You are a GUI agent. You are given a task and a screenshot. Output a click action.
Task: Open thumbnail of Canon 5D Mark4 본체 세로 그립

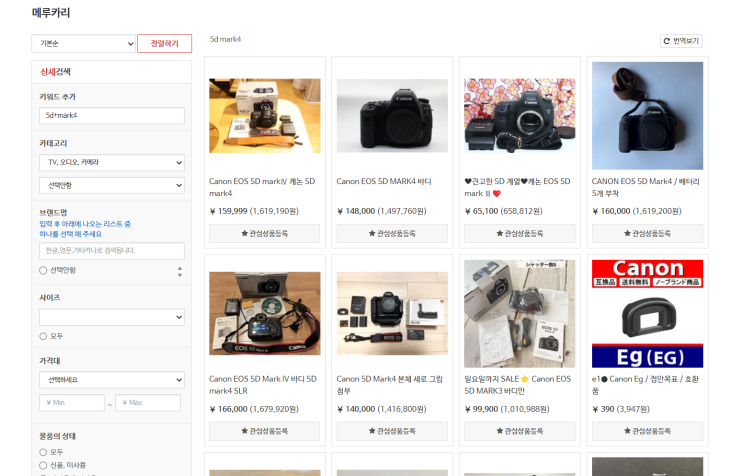[x=392, y=314]
